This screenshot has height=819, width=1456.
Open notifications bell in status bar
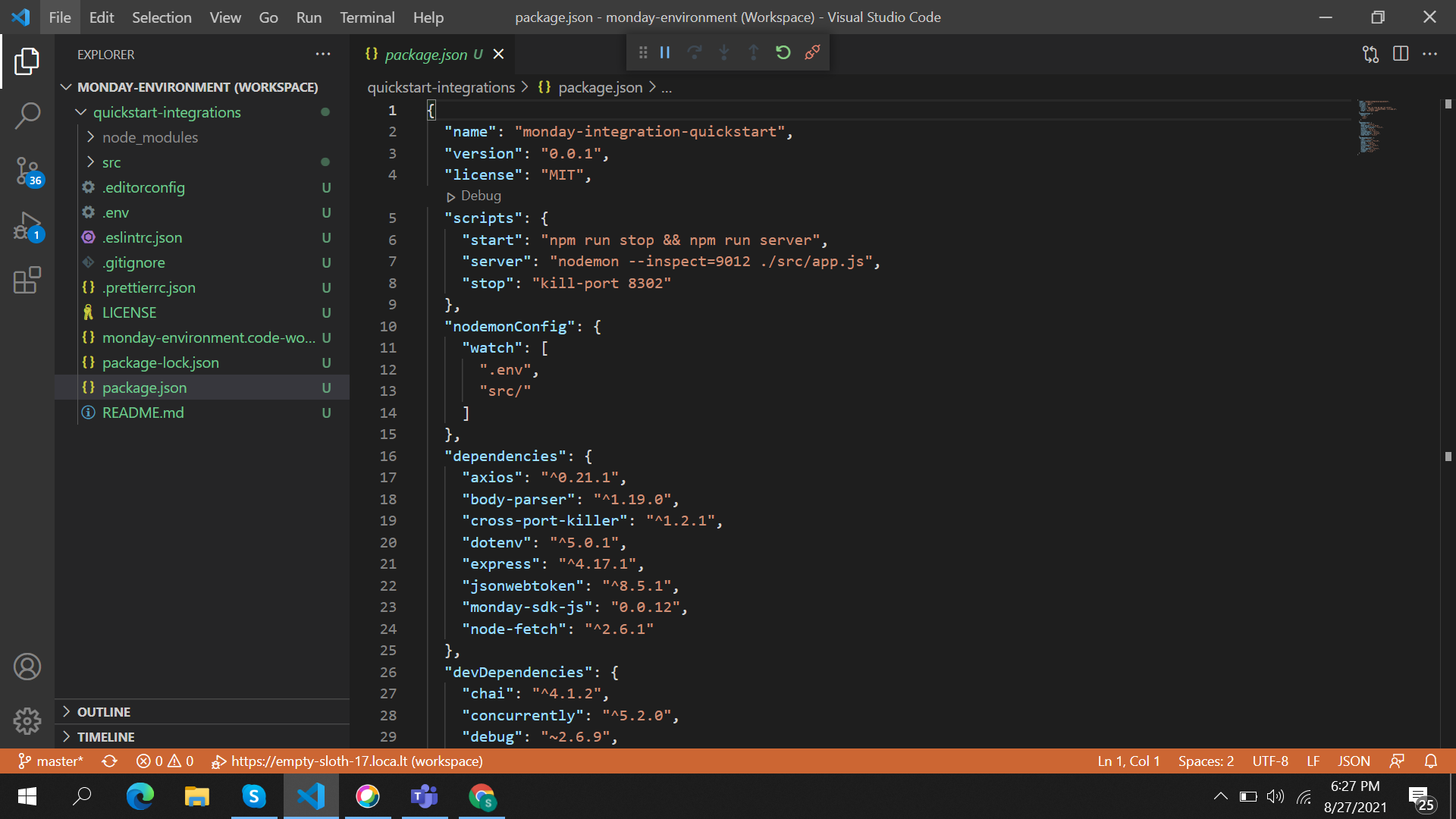(x=1430, y=761)
